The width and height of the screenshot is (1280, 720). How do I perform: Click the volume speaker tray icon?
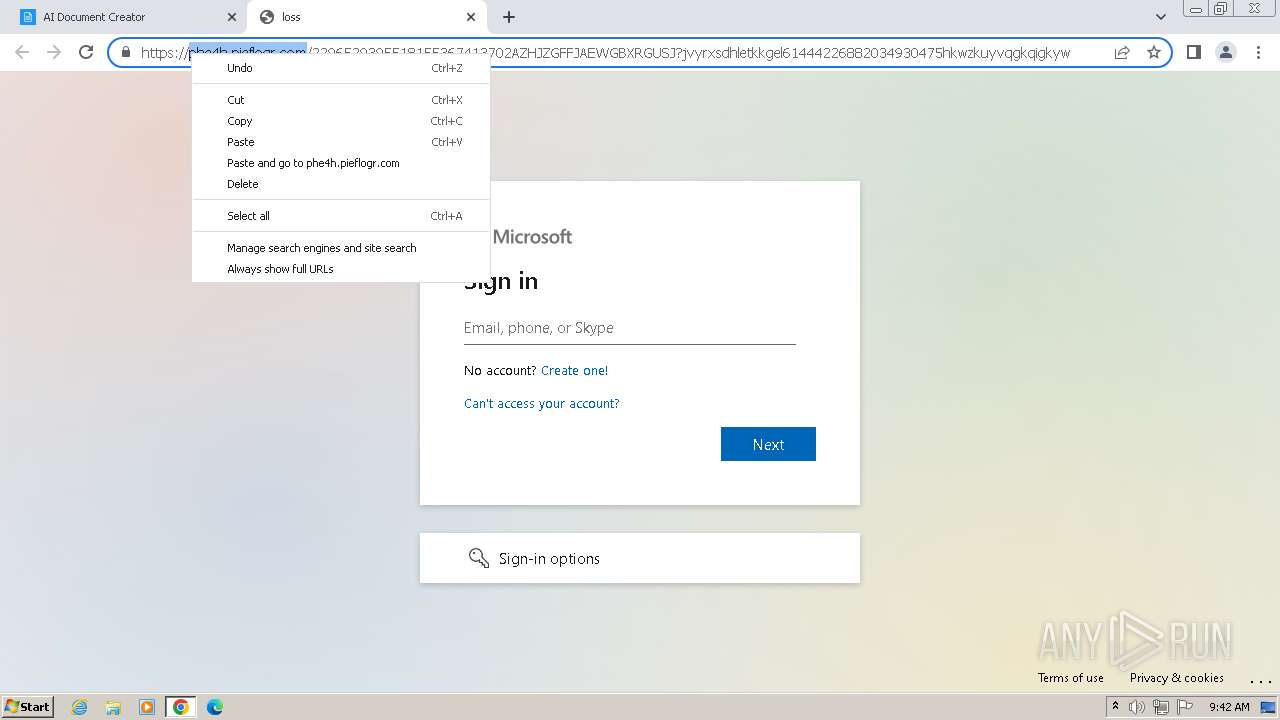(x=1137, y=707)
